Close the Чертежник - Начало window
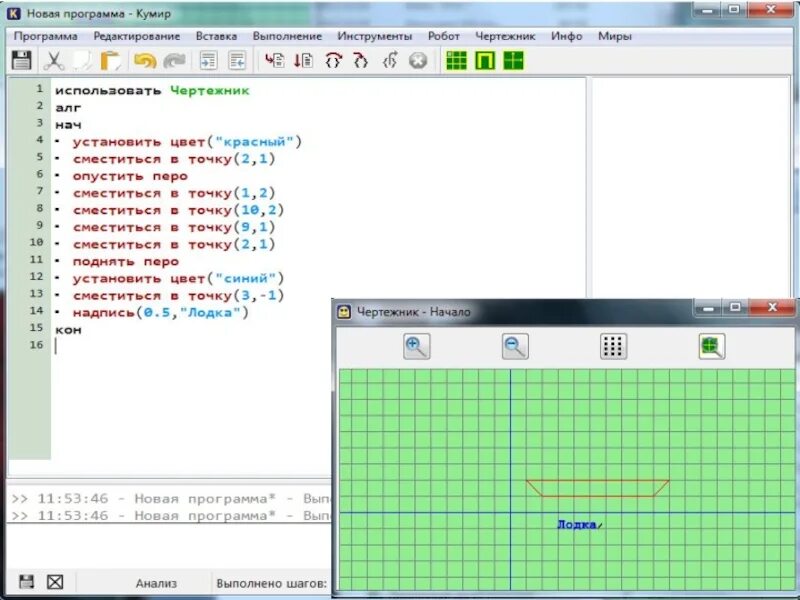 [x=772, y=307]
